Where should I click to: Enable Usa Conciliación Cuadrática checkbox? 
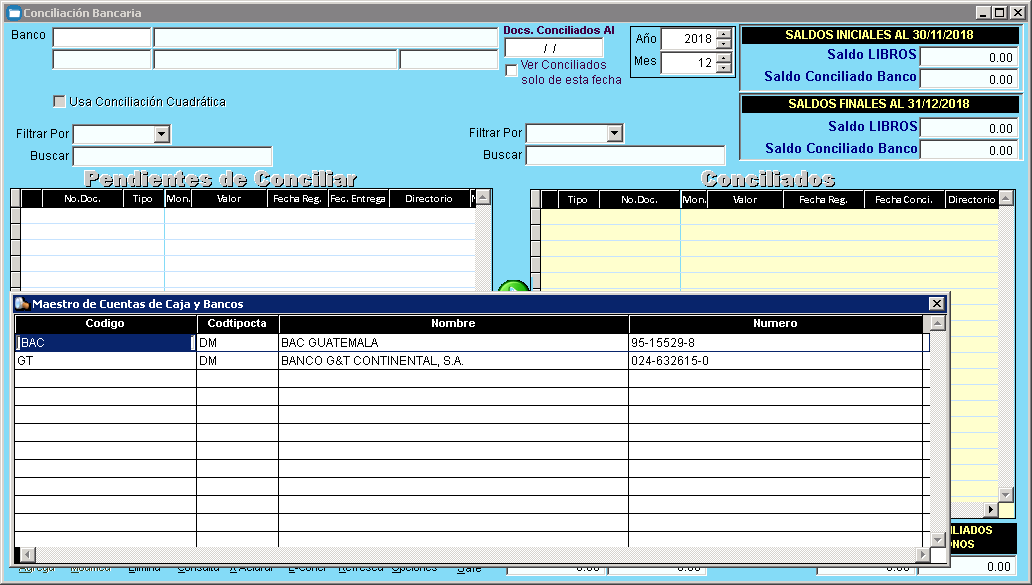pos(59,102)
